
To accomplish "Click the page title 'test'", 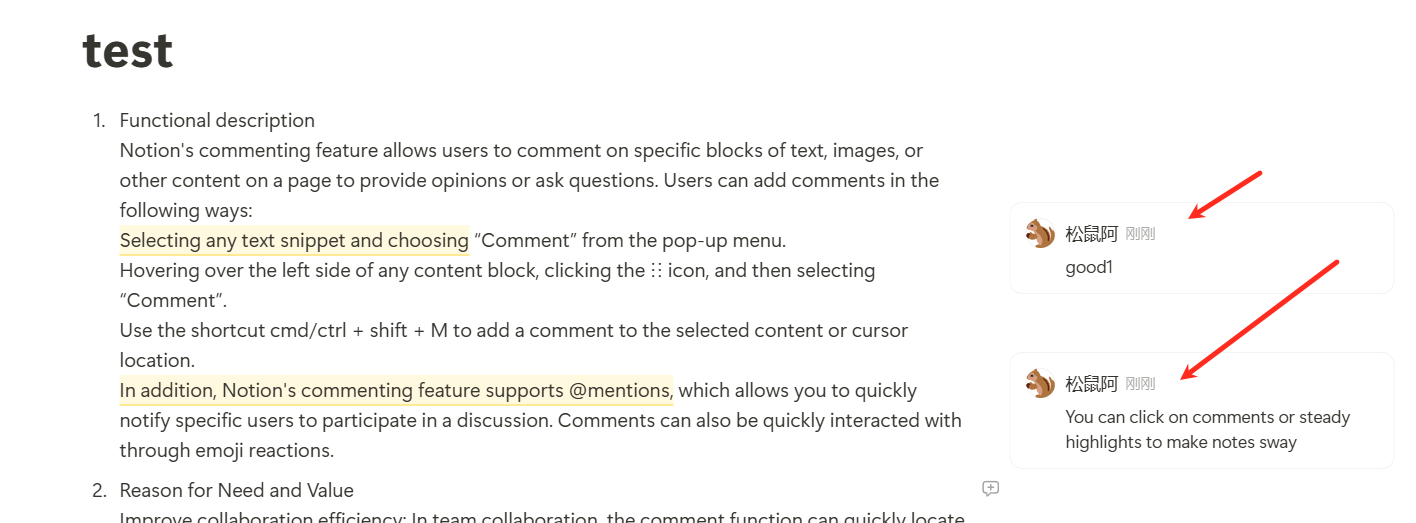I will click(128, 48).
